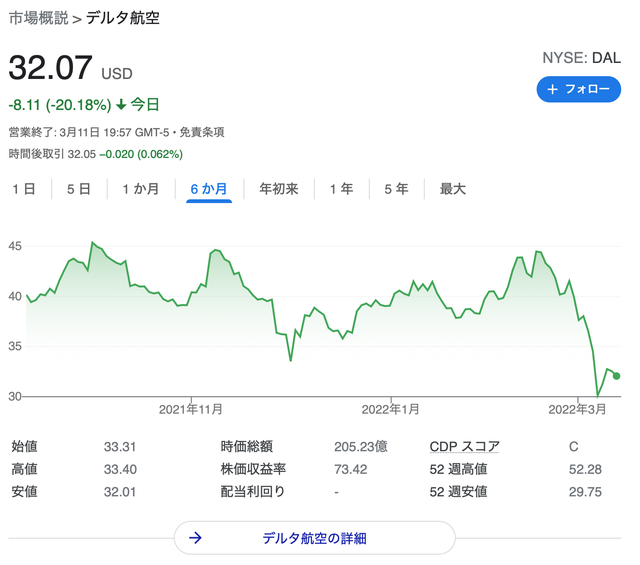This screenshot has height=565, width=640.
Task: Click the フォロー follow button
Action: [578, 89]
